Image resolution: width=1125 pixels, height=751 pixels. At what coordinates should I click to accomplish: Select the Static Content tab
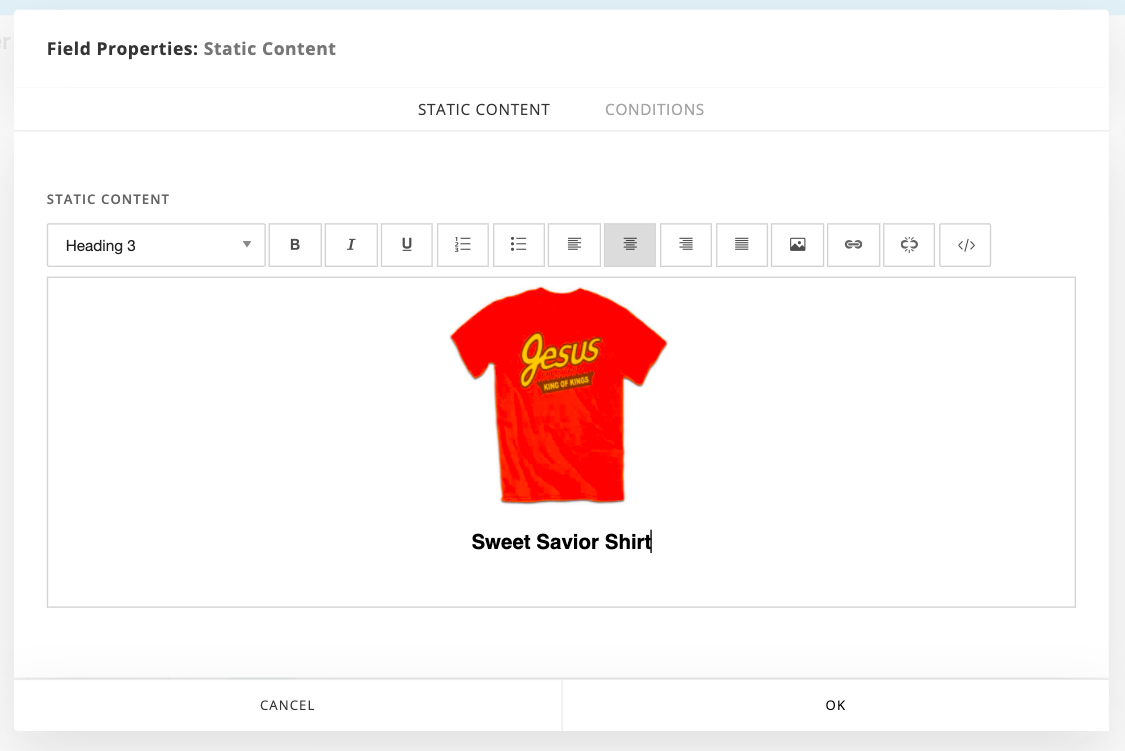pyautogui.click(x=484, y=110)
